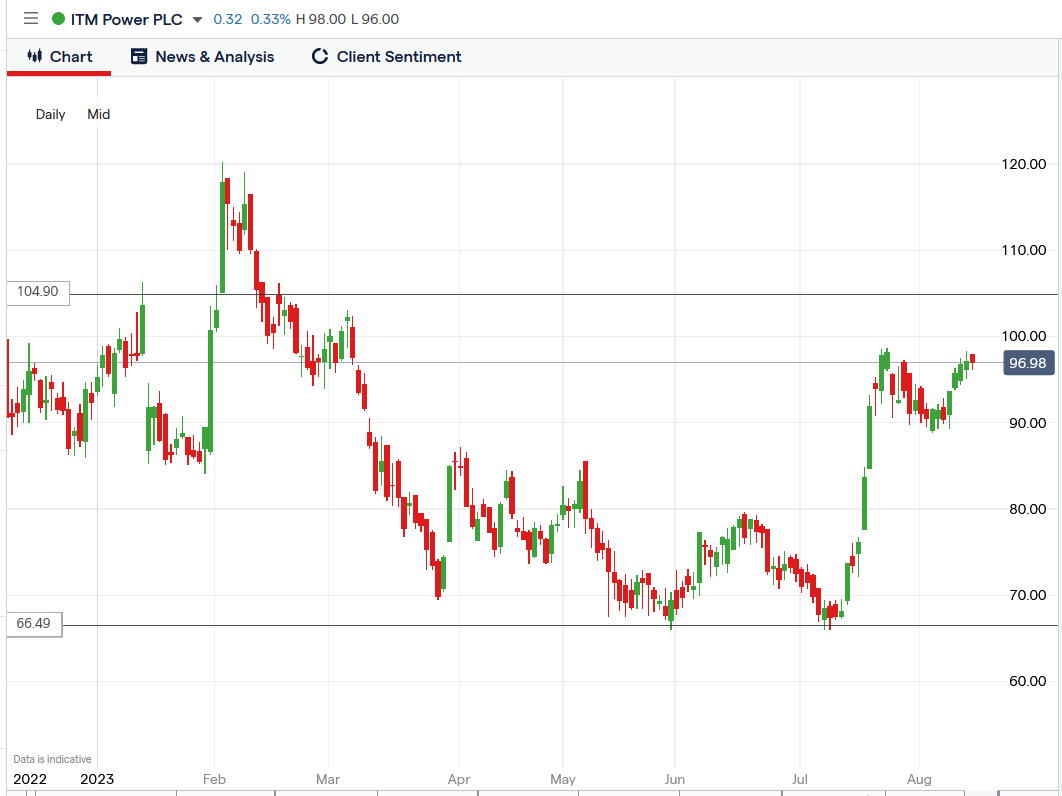1062x796 pixels.
Task: Click the May date axis label
Action: (x=563, y=779)
